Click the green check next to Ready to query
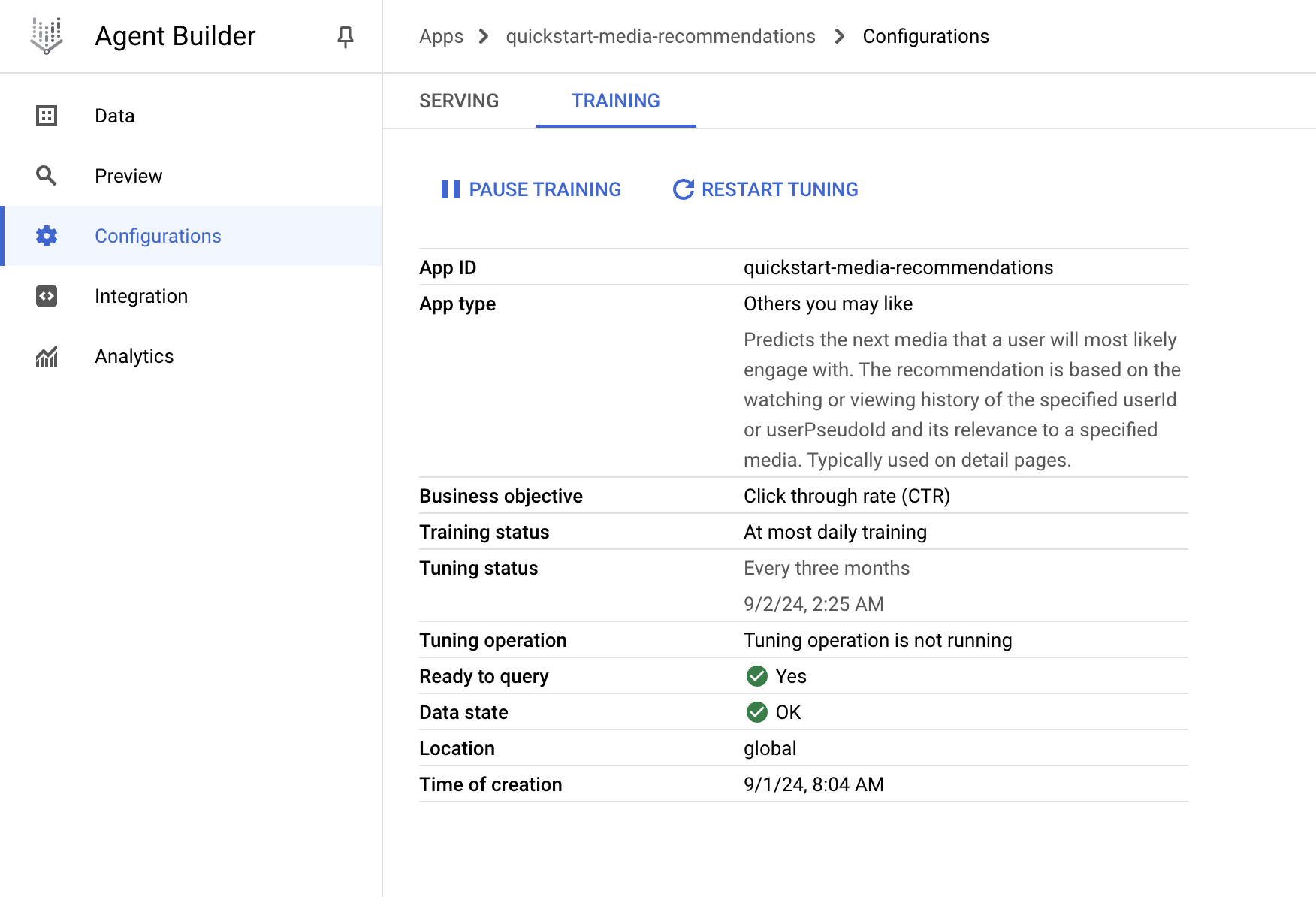 756,675
